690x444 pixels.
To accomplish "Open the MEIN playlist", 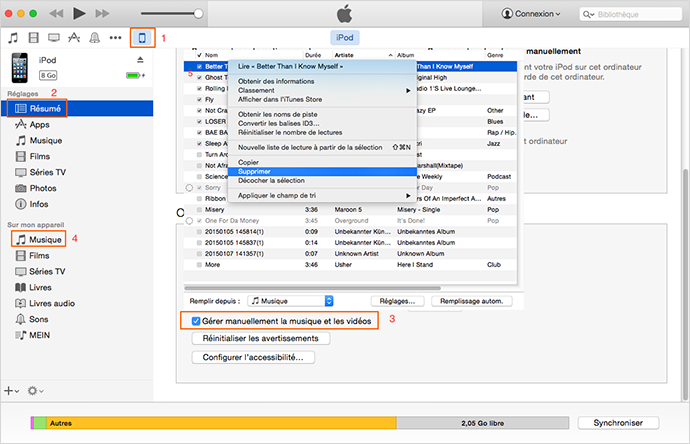I will [x=33, y=335].
